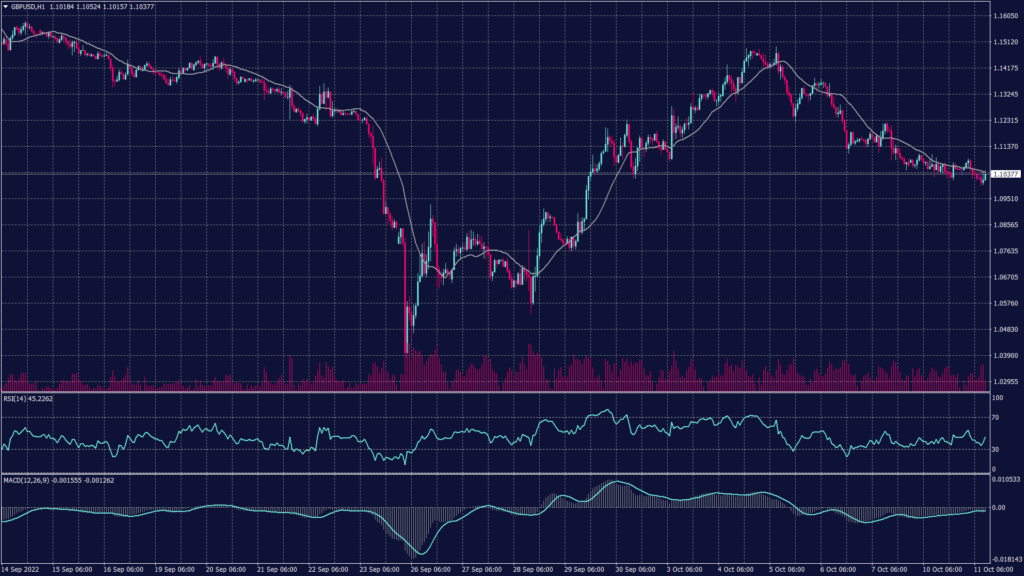
Task: Click the RSI 70 level scale label
Action: tap(997, 418)
